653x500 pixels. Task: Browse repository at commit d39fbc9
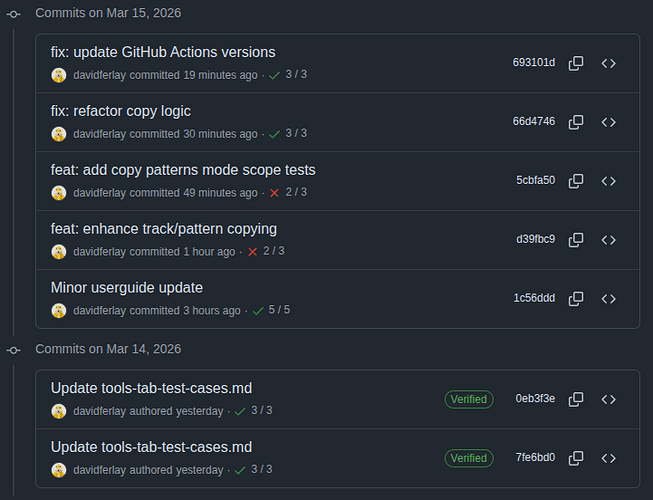click(608, 240)
